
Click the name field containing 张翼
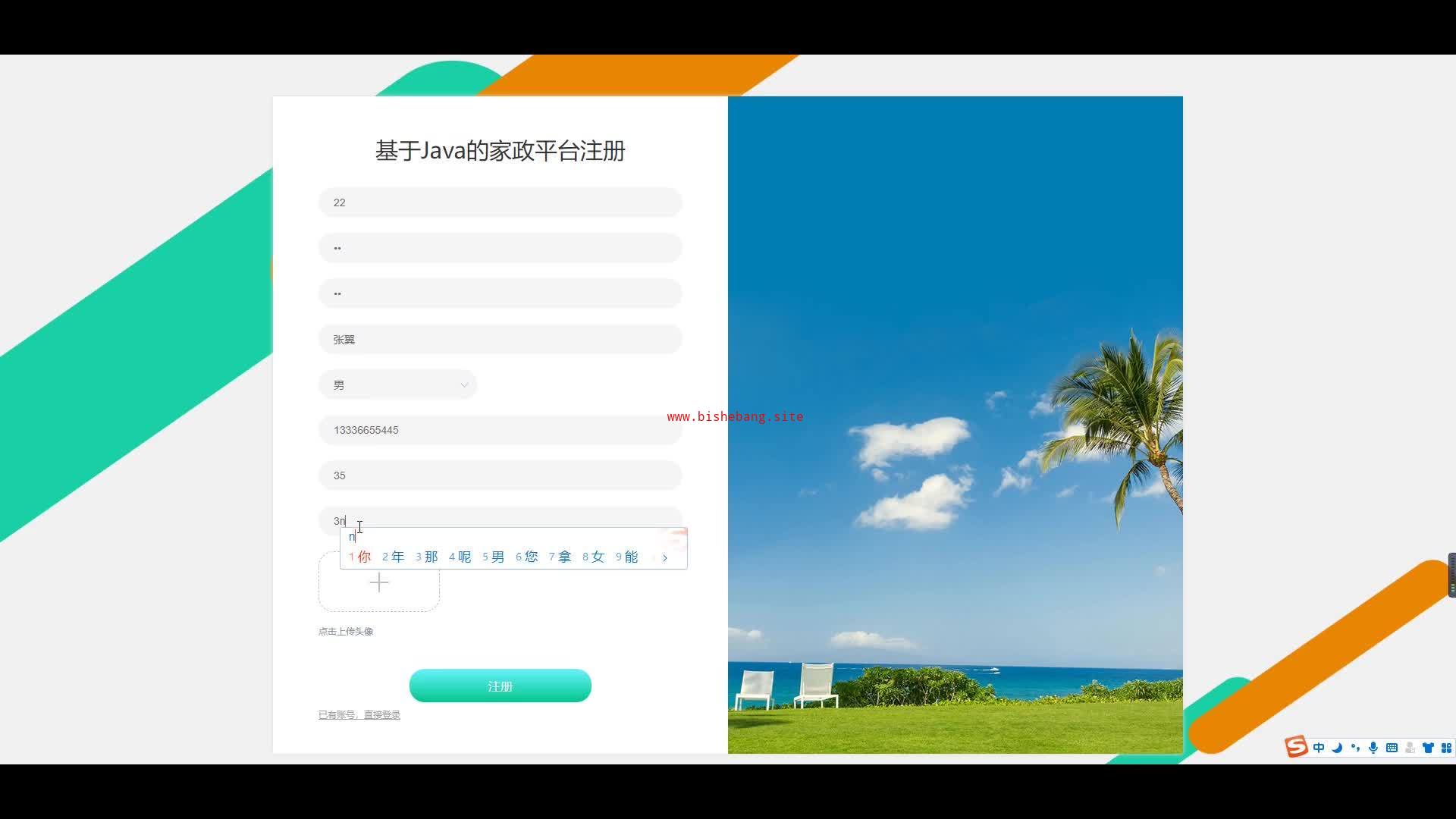point(500,339)
